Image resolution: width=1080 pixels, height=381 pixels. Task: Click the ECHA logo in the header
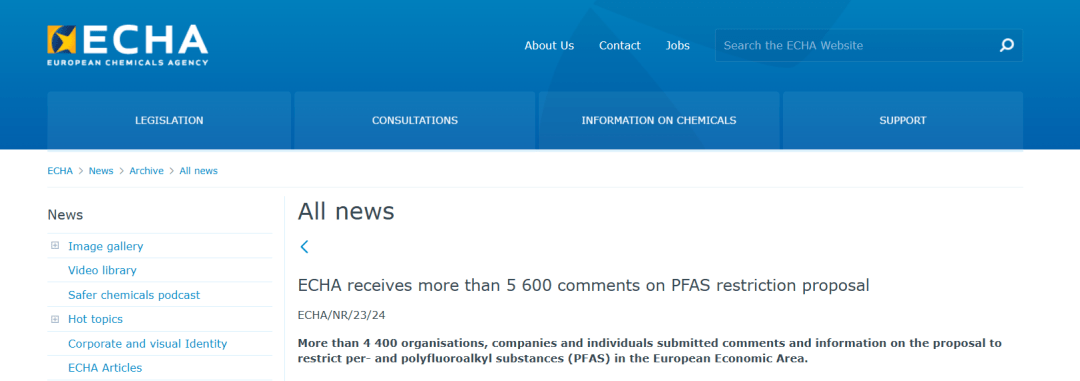click(x=127, y=45)
